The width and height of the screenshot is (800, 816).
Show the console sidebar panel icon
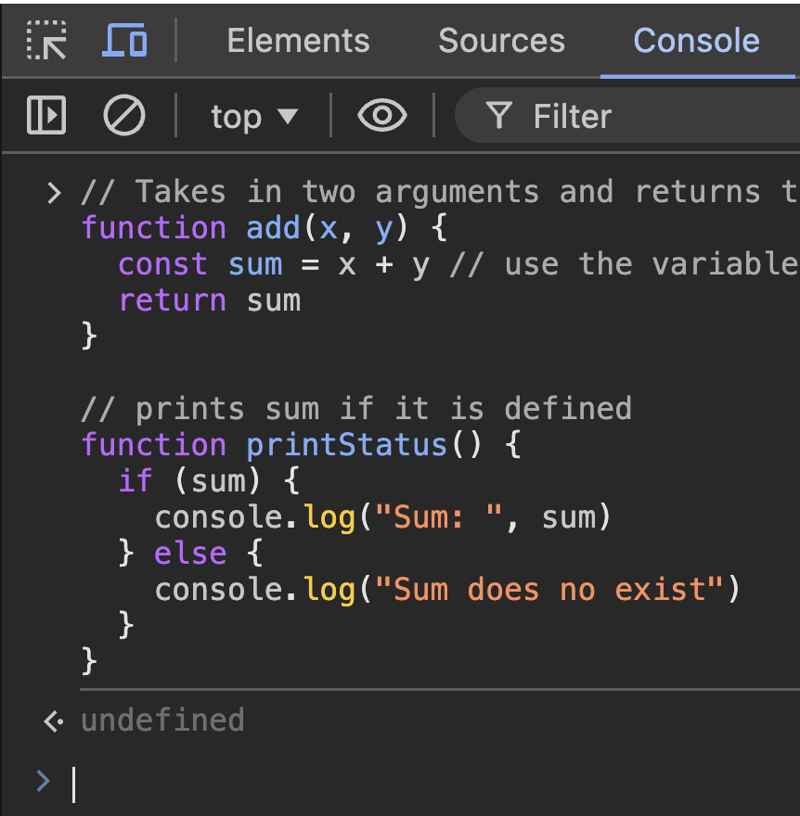click(x=46, y=115)
